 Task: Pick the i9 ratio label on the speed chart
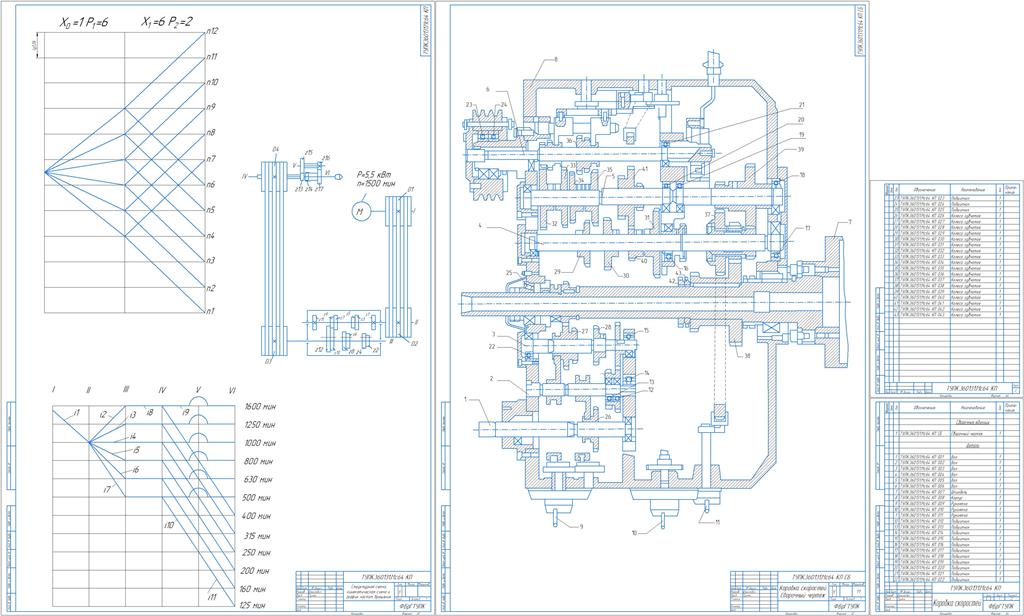click(x=185, y=412)
